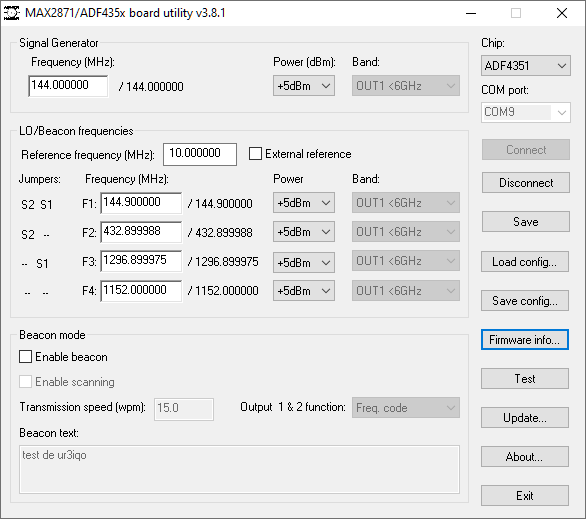
Task: Open the Chip ADF4351 dropdown
Action: click(525, 66)
